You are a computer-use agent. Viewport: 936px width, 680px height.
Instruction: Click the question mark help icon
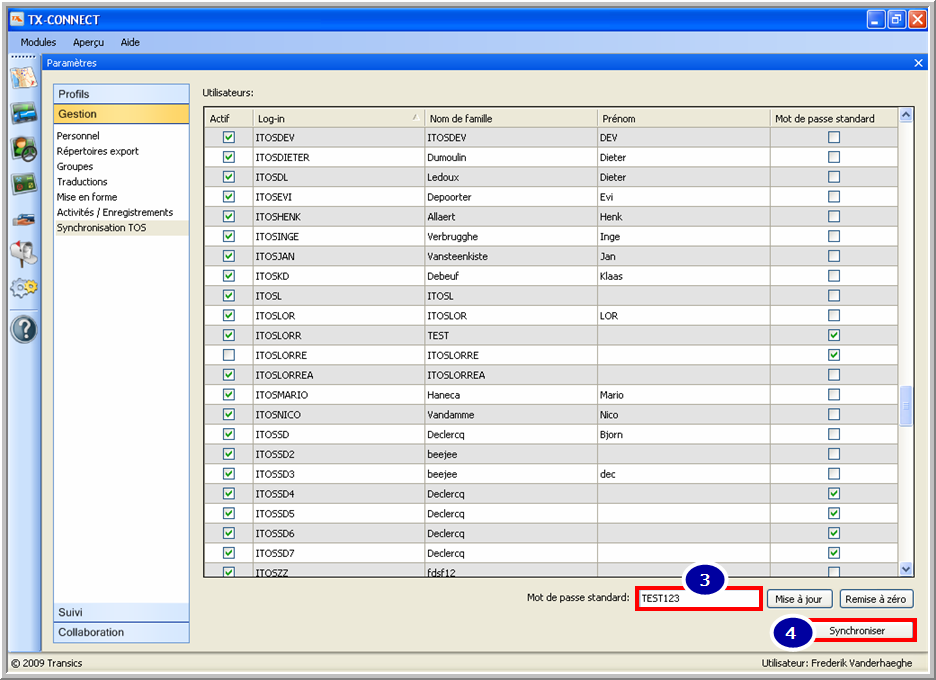click(23, 329)
